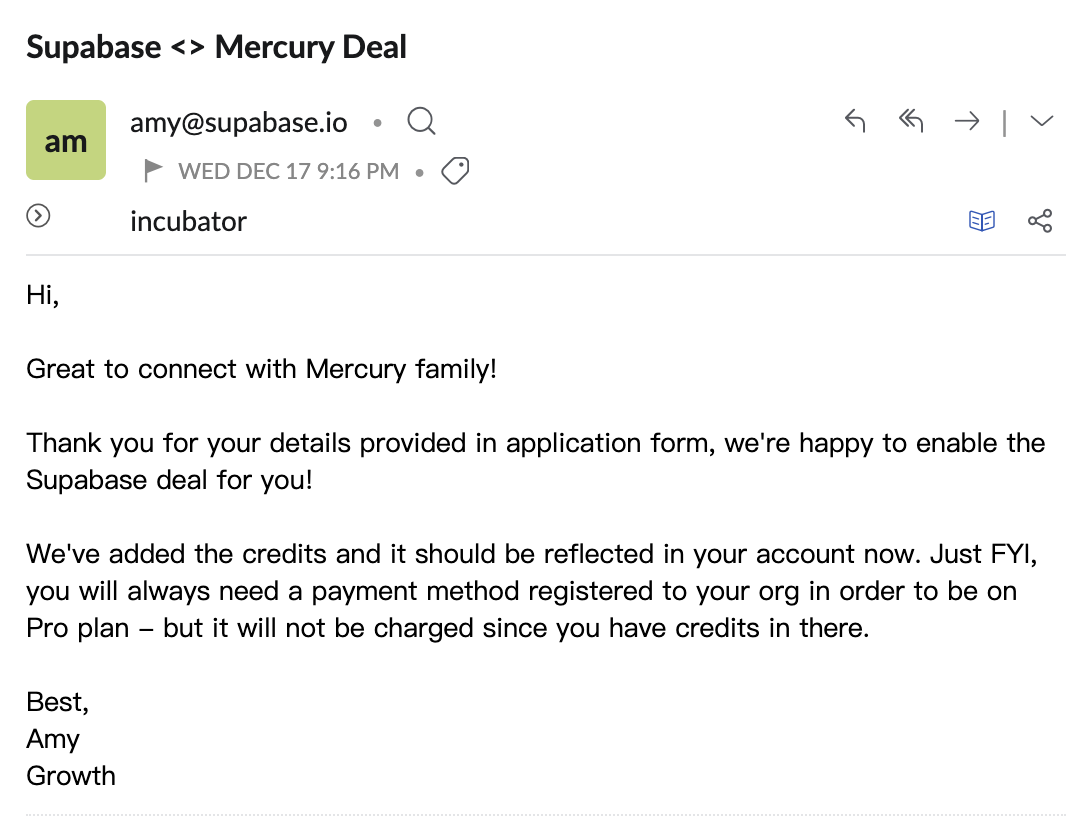
Task: Click the paragraph starting "Thank you for your details"
Action: point(535,461)
